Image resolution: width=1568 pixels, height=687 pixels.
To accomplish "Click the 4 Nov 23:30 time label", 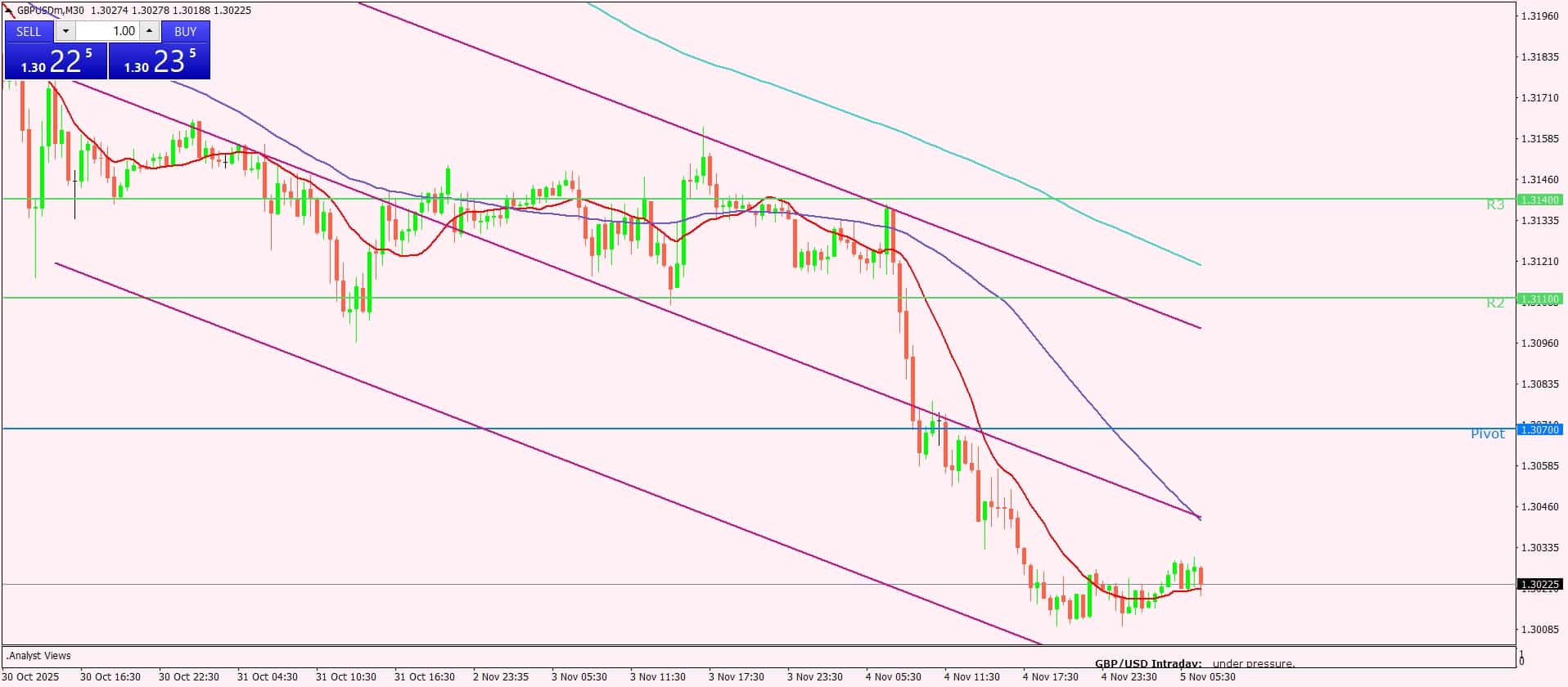I will point(1129,676).
